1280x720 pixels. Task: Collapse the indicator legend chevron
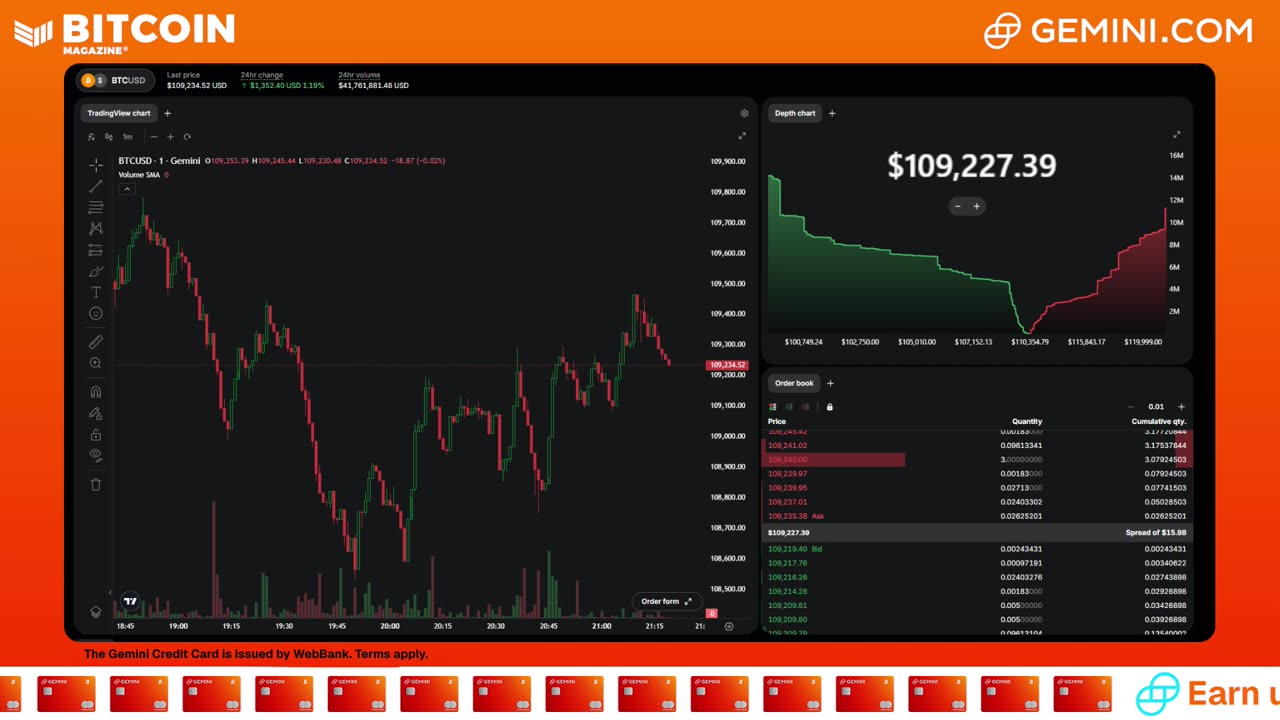pyautogui.click(x=127, y=189)
